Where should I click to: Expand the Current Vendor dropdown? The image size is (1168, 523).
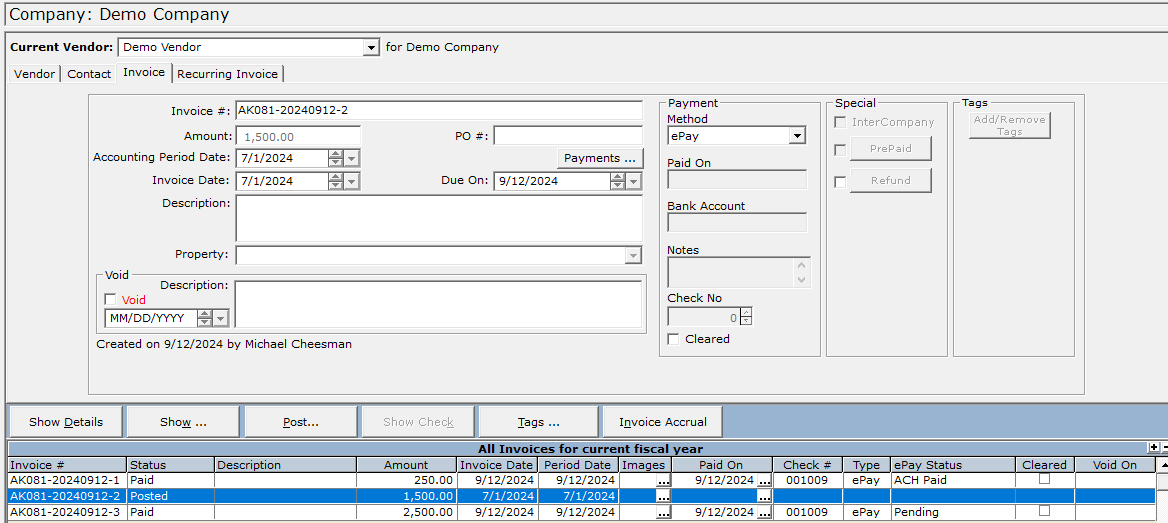point(371,47)
